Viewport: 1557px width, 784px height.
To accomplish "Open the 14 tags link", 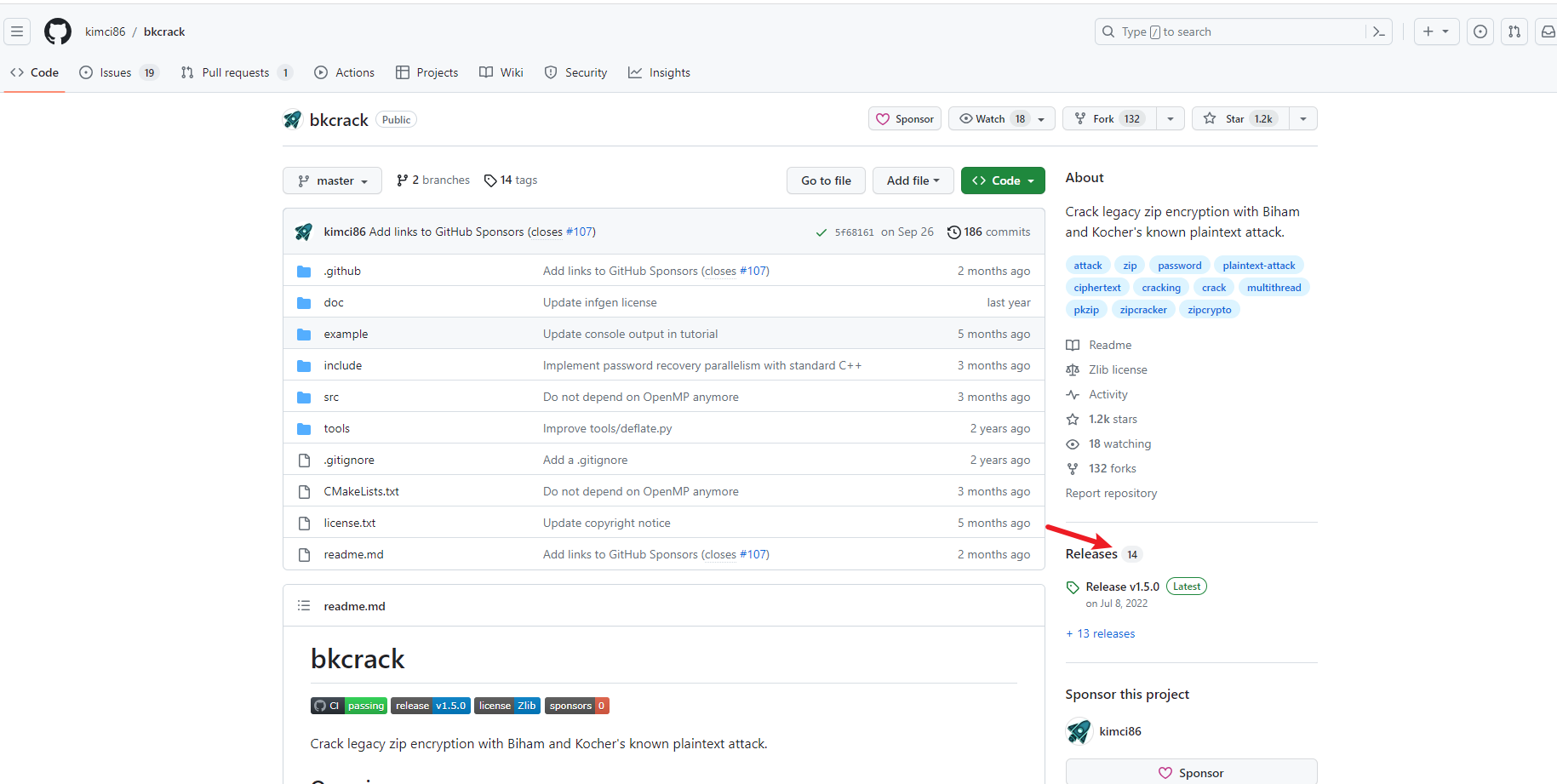I will tap(511, 180).
